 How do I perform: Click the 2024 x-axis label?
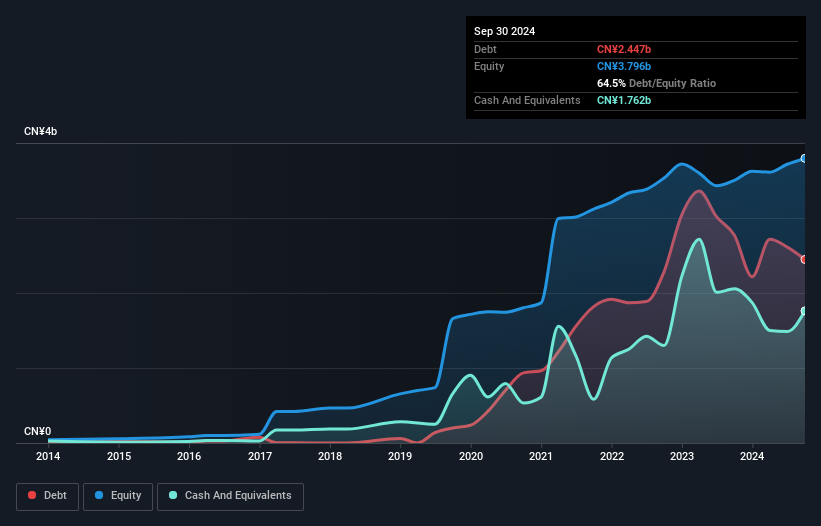pyautogui.click(x=752, y=456)
